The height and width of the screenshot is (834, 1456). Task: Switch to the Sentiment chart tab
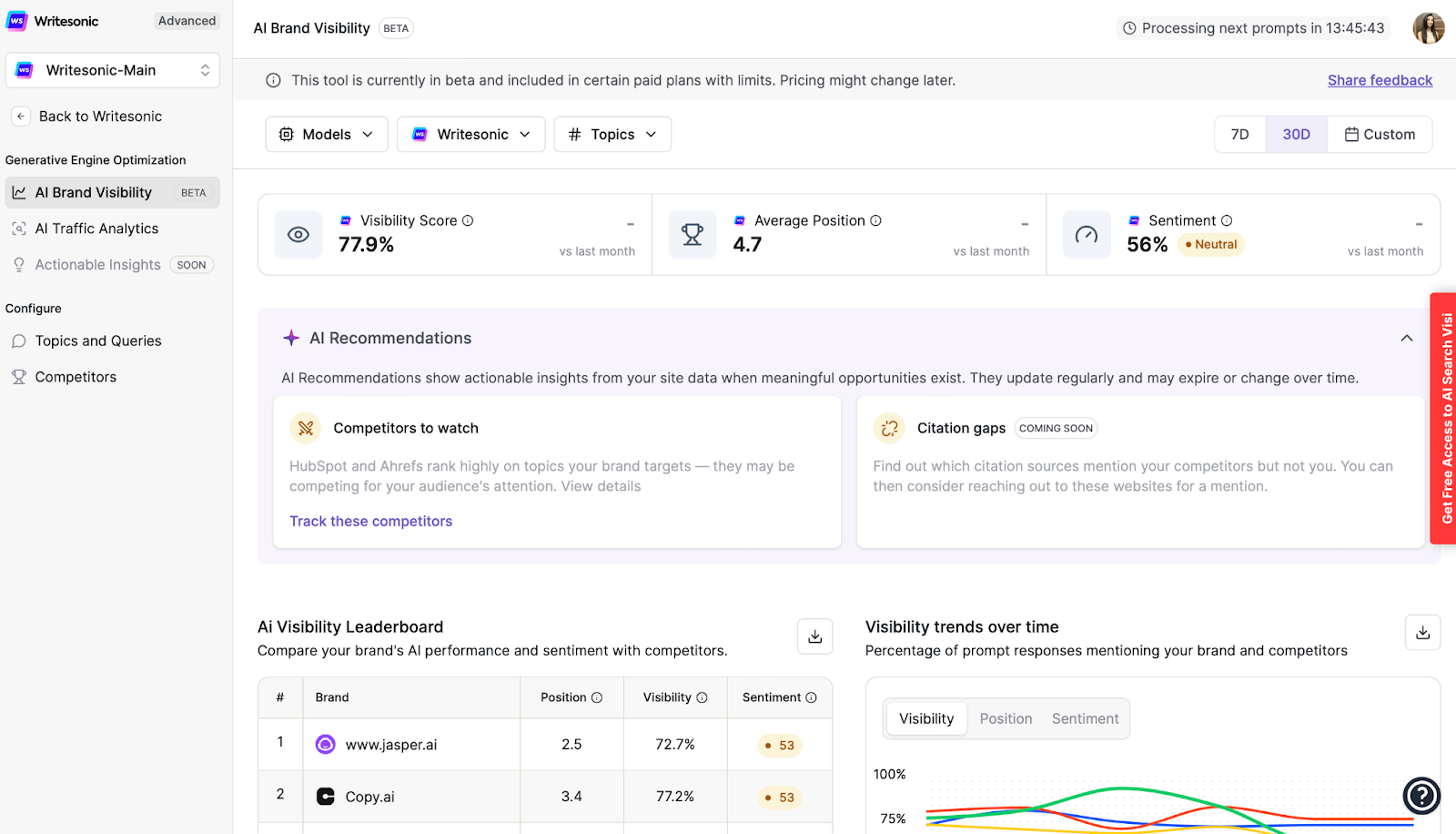point(1085,719)
